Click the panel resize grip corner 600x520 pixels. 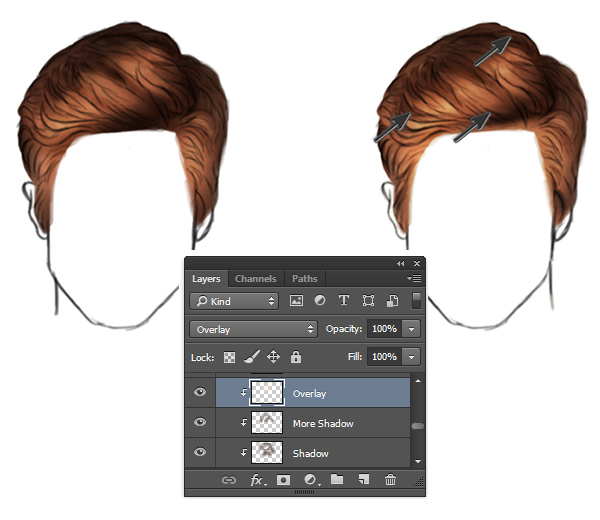(419, 483)
